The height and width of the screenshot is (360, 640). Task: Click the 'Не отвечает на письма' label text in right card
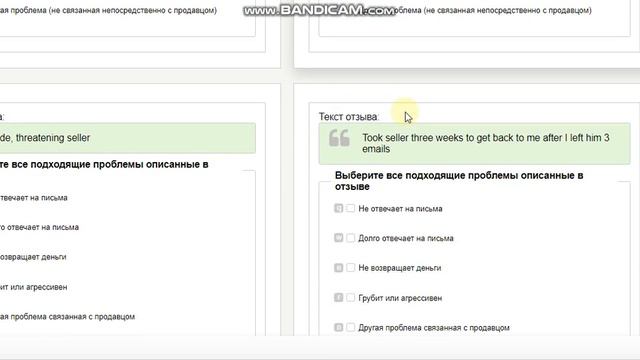coord(400,209)
